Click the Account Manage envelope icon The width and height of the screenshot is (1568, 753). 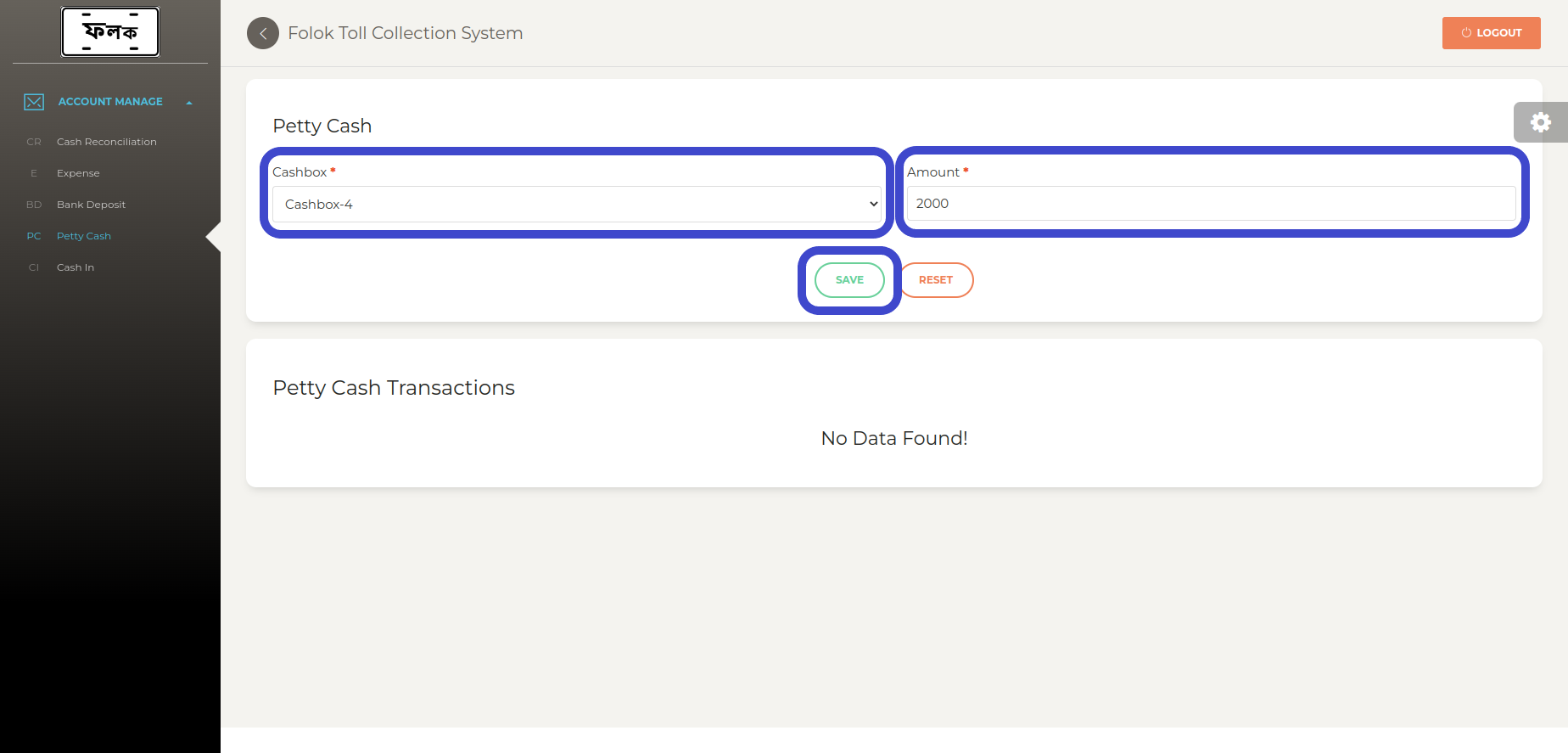tap(34, 102)
